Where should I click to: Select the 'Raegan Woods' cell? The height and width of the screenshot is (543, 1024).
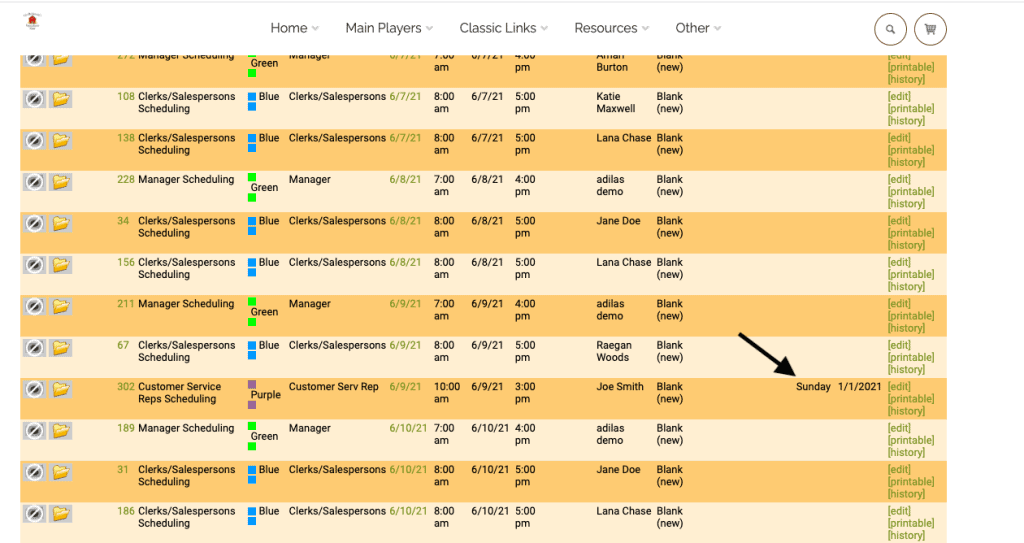click(614, 352)
